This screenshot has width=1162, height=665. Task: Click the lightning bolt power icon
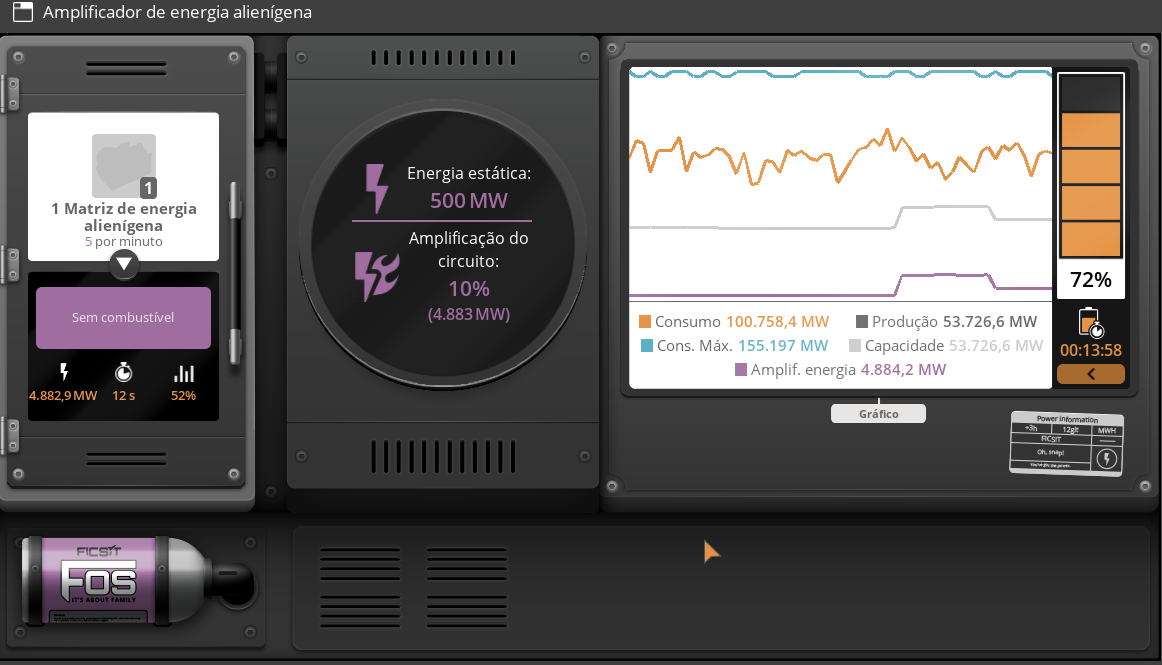tap(64, 372)
